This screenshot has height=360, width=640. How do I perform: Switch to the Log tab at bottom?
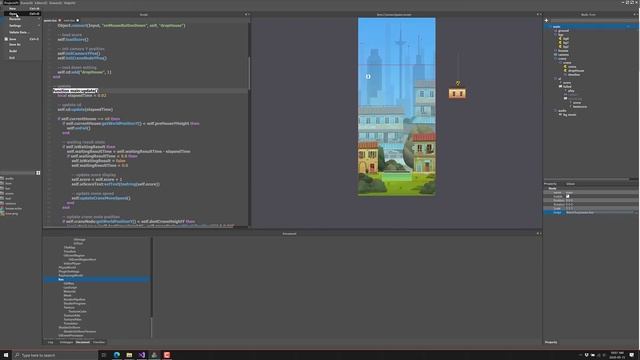[51, 342]
